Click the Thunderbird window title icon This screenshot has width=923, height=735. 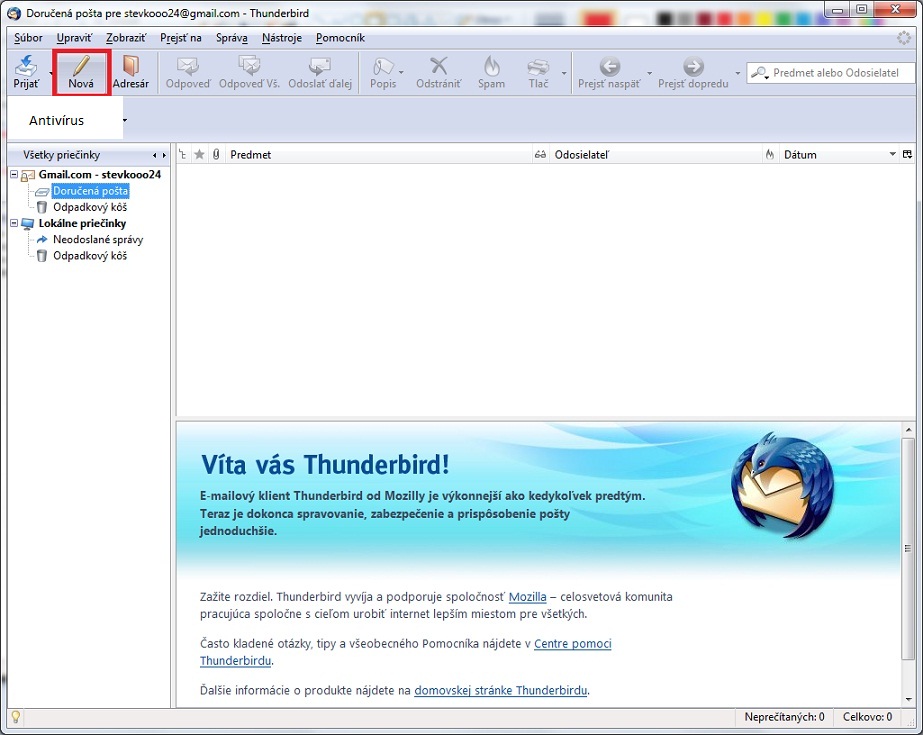[14, 13]
